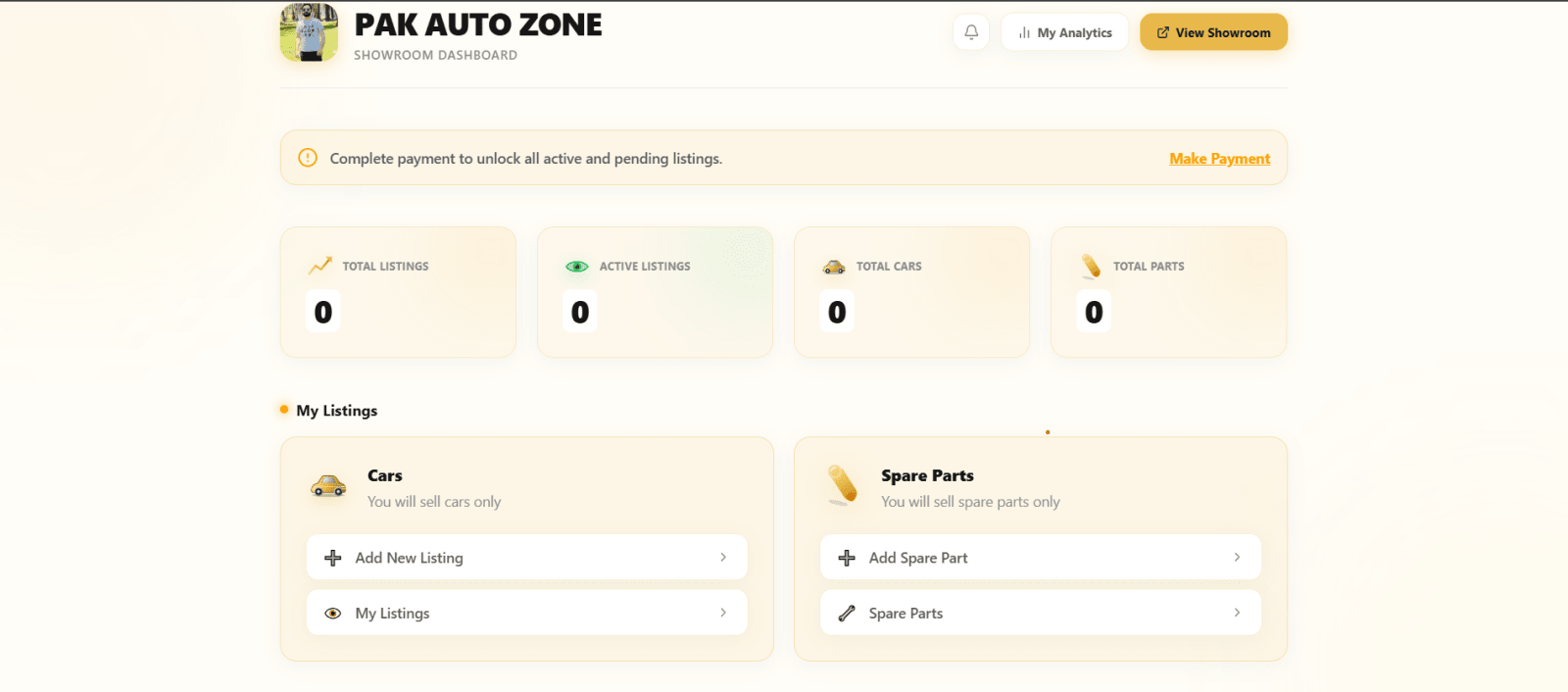Click the Active Listings count value
Screen dimensions: 1568x692
click(580, 312)
